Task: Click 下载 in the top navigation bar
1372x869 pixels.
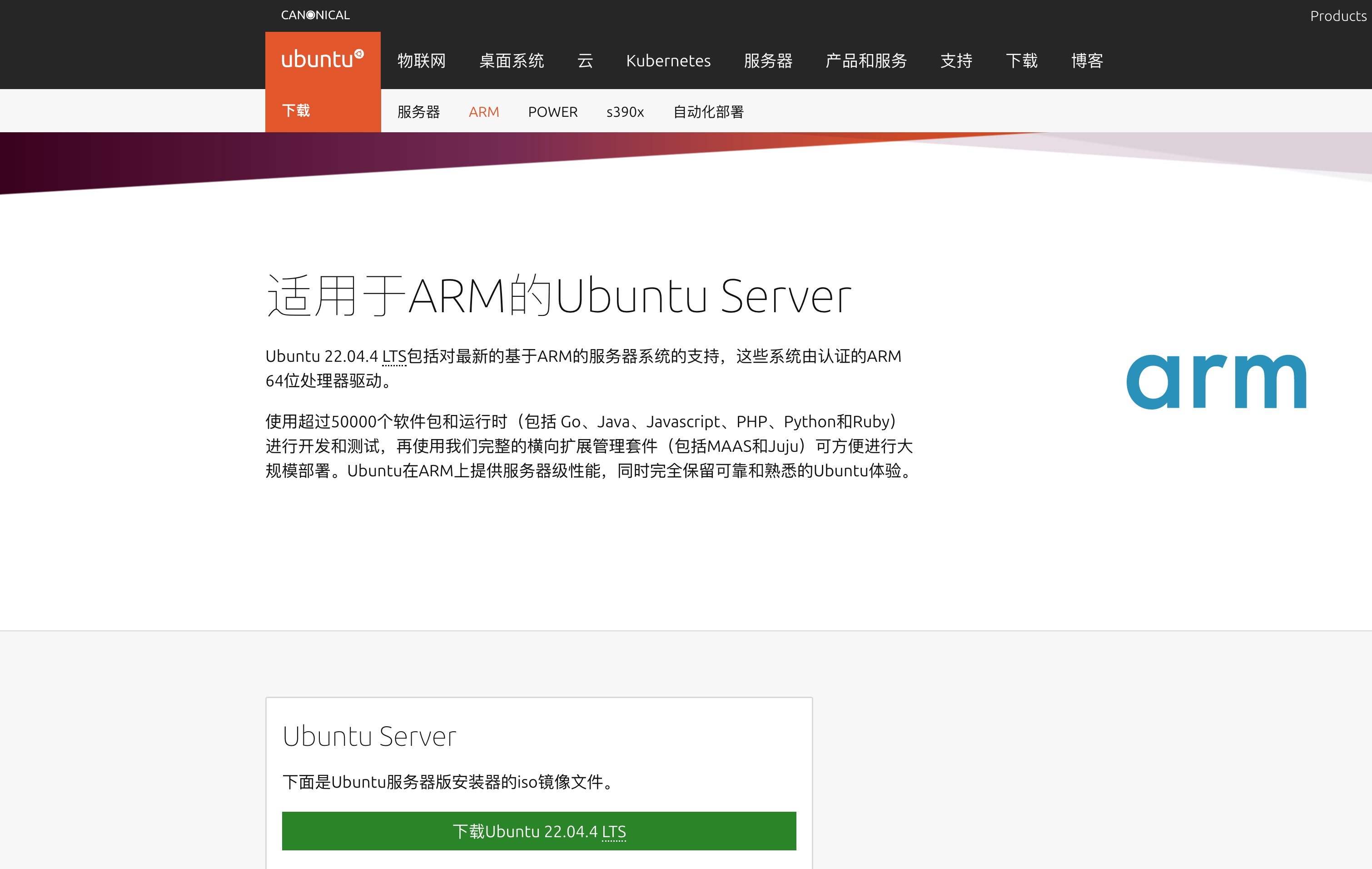Action: click(x=1021, y=60)
